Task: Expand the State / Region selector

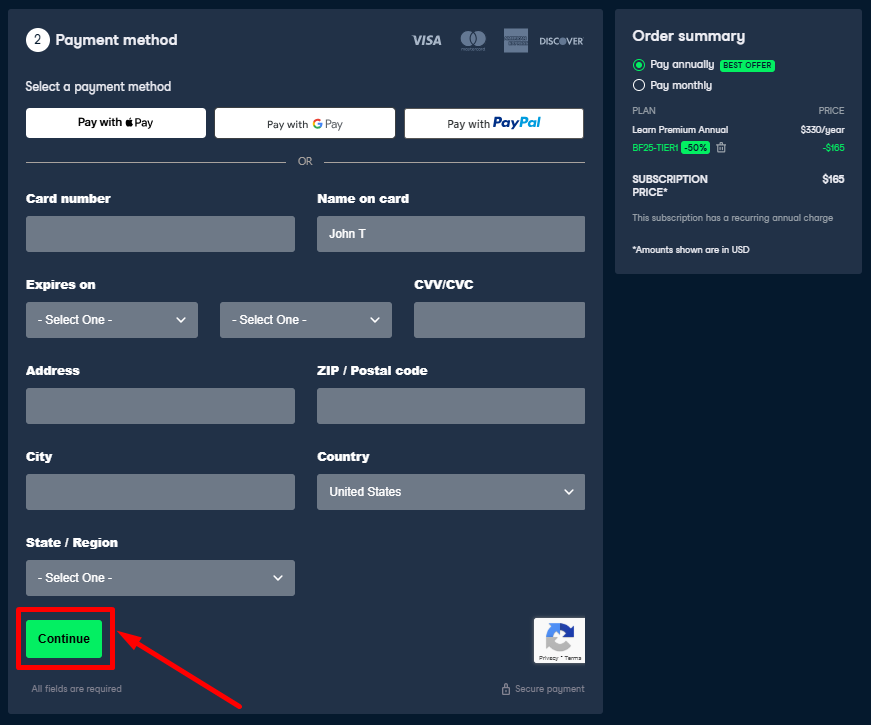Action: pyautogui.click(x=160, y=578)
